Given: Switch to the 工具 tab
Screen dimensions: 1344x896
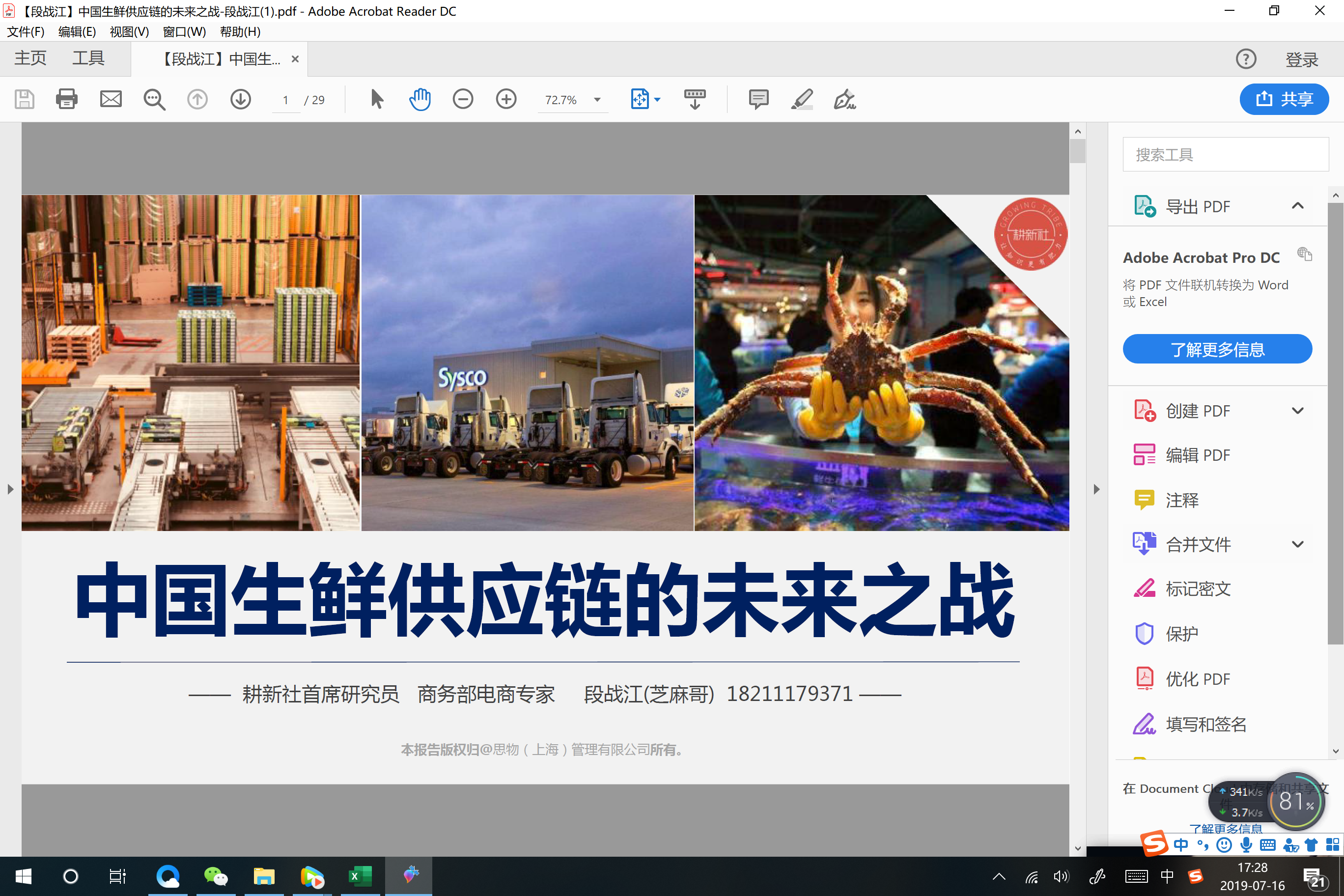Looking at the screenshot, I should [x=88, y=58].
